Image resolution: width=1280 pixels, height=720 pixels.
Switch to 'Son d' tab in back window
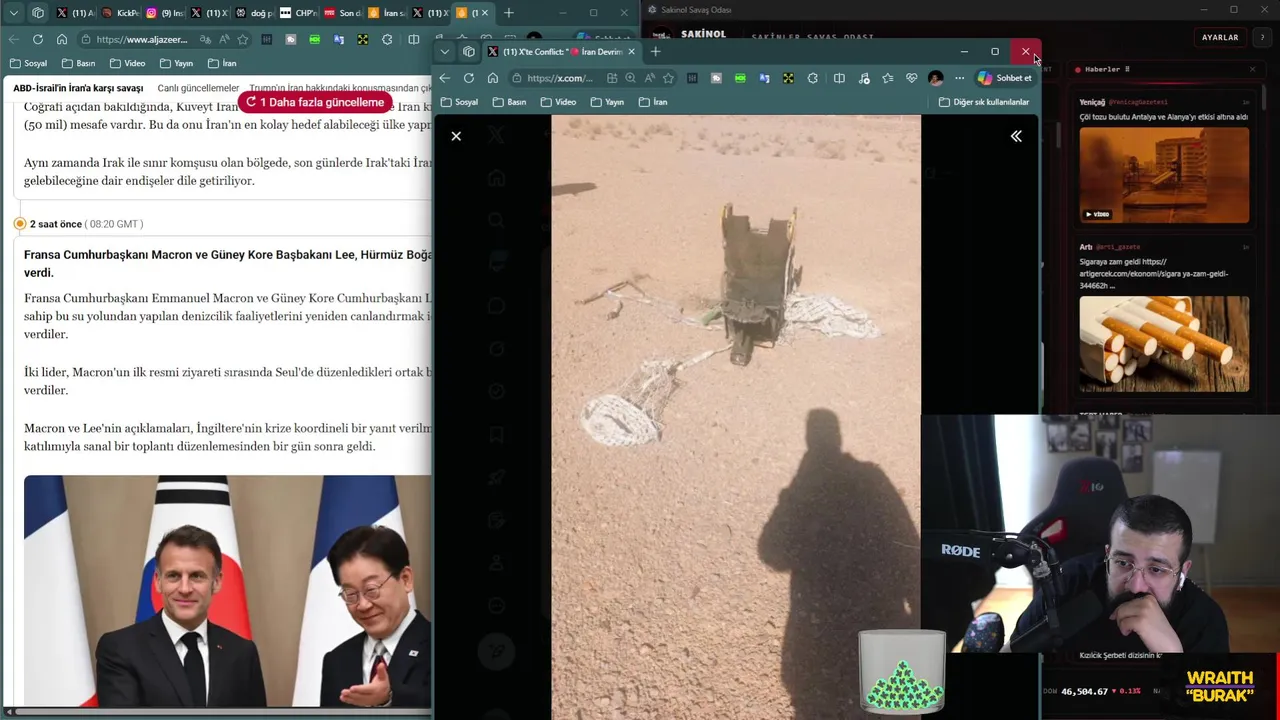[x=343, y=13]
